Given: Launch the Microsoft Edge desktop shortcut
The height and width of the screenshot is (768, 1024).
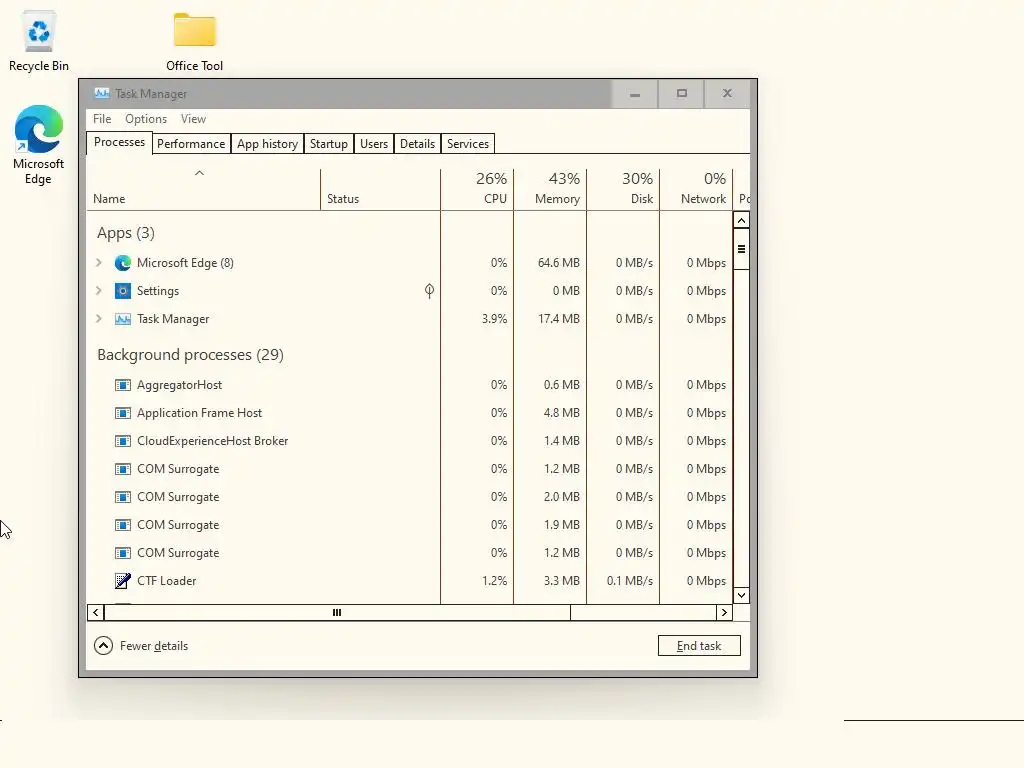Looking at the screenshot, I should click(x=39, y=145).
